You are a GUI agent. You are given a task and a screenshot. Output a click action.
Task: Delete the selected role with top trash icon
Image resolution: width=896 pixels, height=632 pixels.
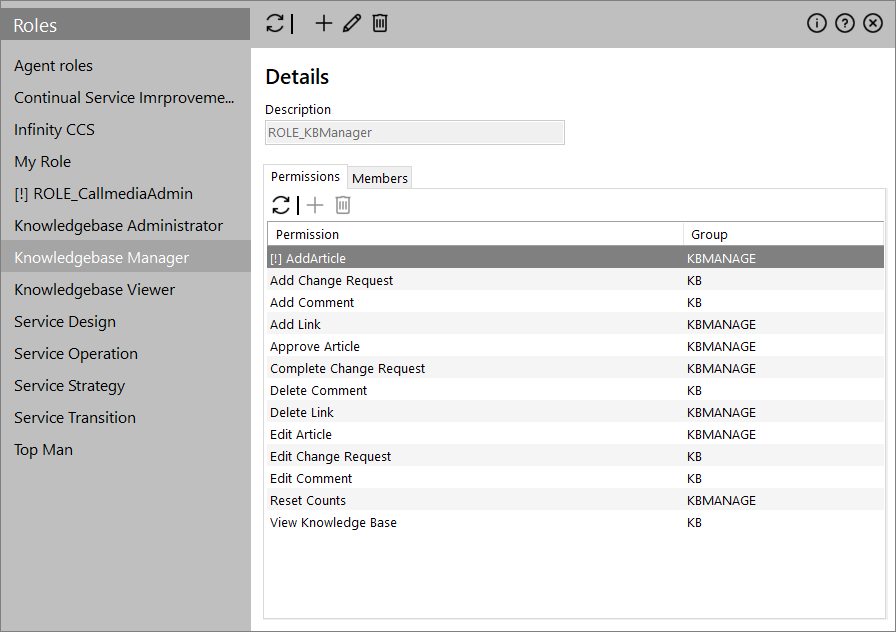coord(379,23)
